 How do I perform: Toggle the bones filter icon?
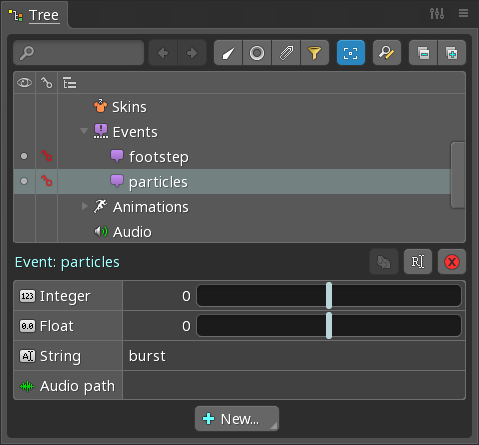(228, 53)
